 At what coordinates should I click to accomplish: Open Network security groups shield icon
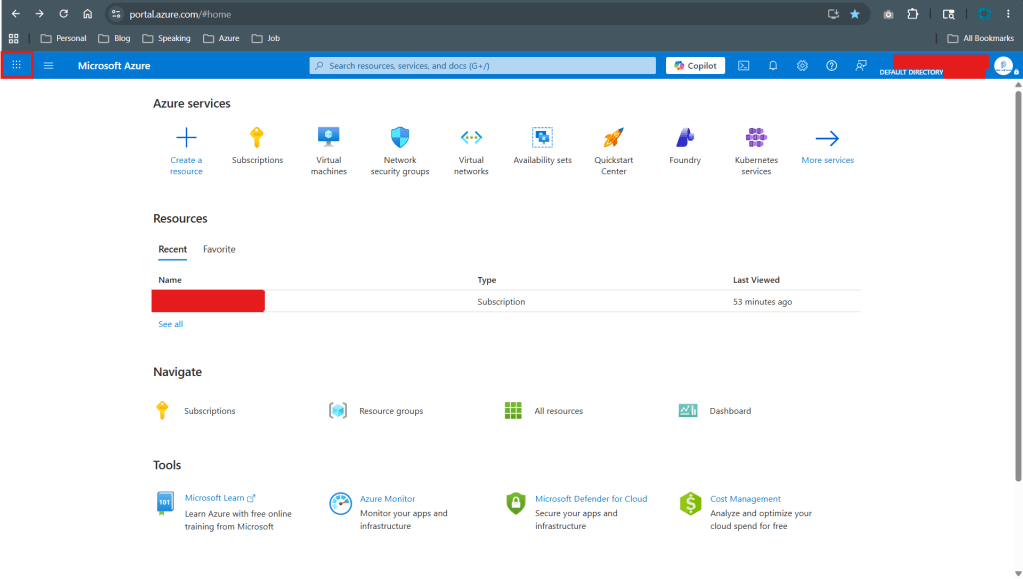click(x=400, y=137)
